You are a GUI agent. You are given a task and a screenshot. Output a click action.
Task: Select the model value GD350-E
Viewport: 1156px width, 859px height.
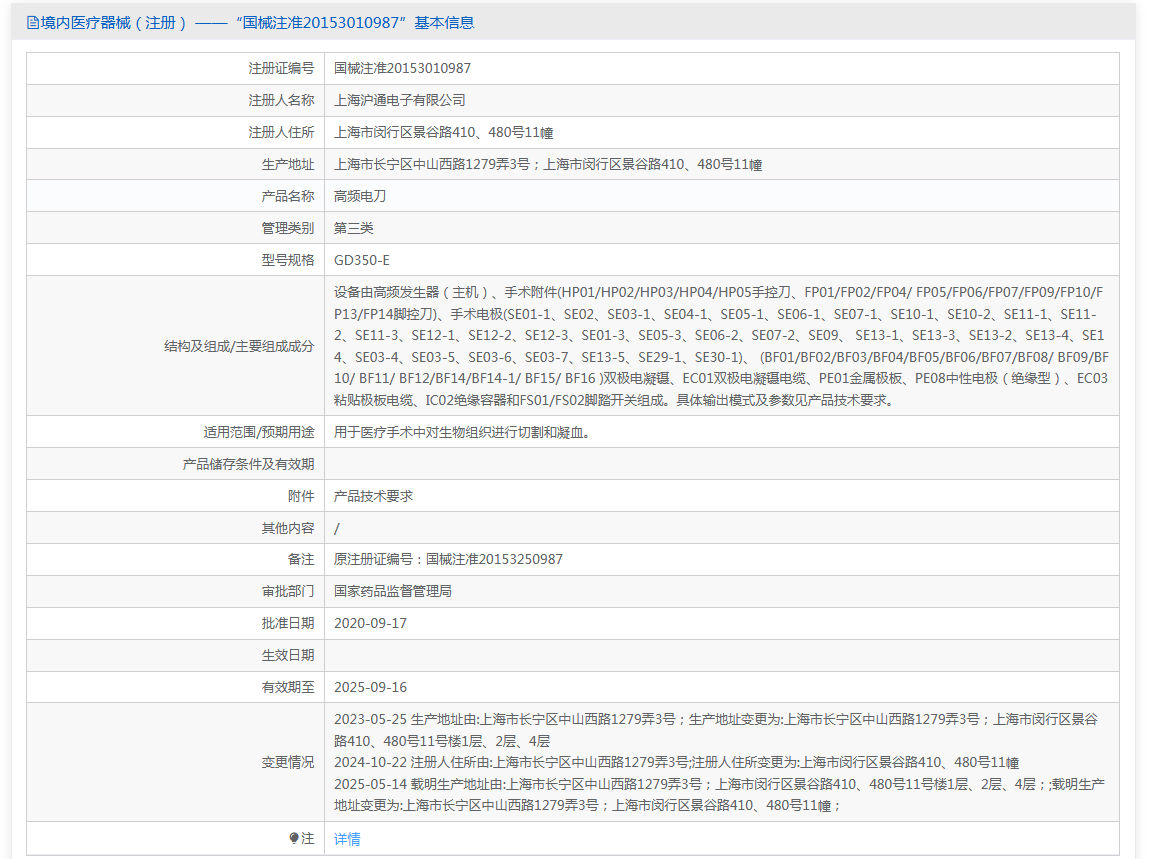(x=362, y=260)
